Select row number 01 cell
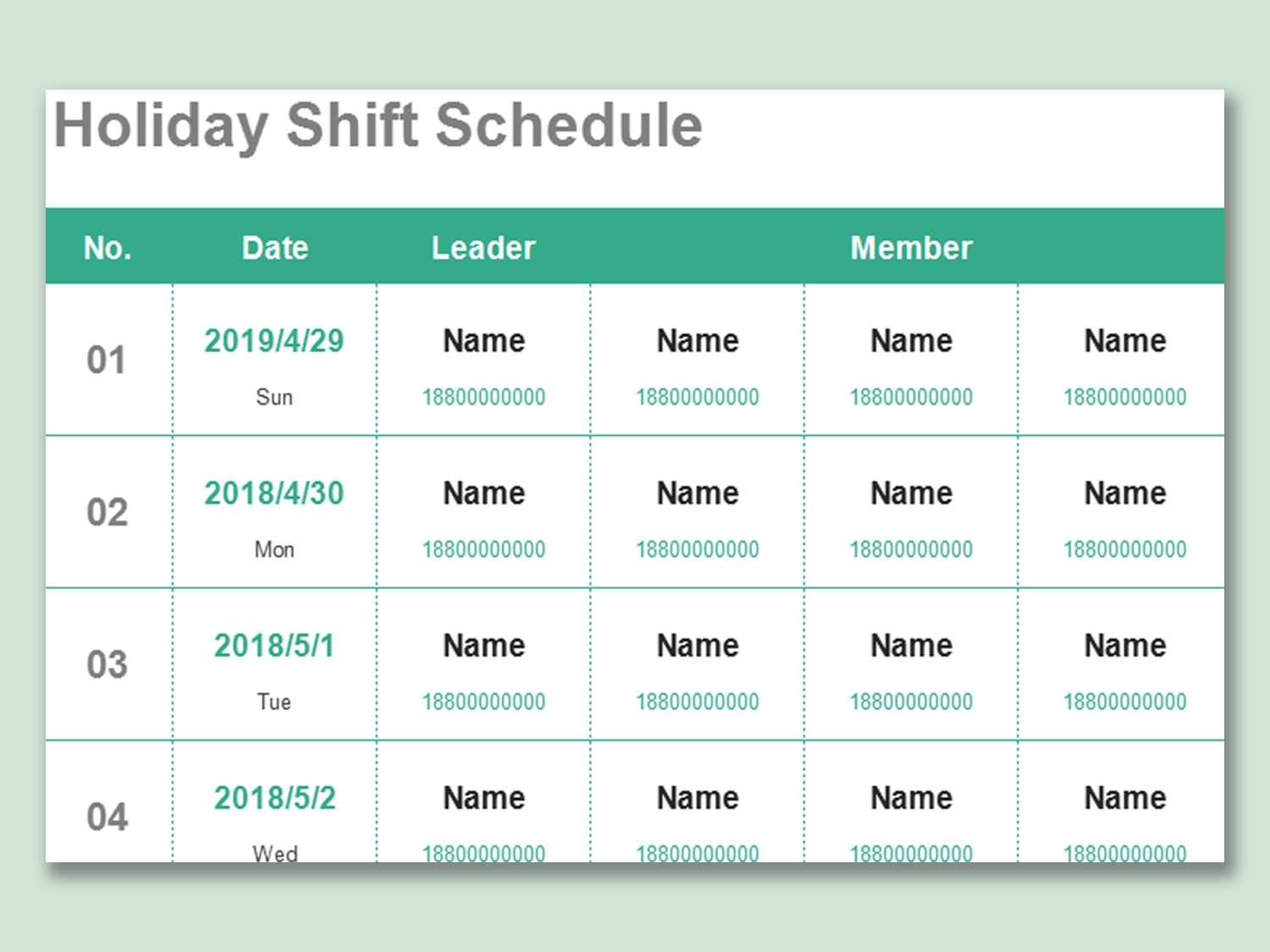 coord(107,360)
